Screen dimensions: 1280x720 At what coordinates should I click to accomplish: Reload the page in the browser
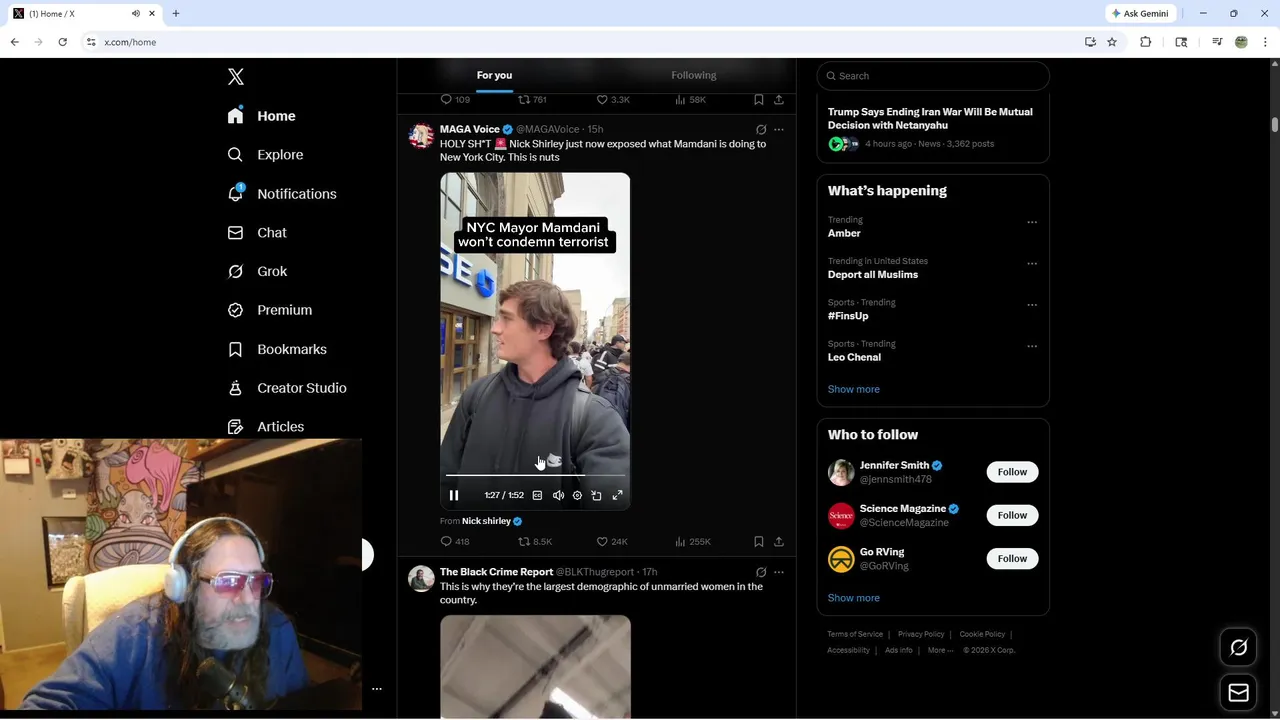62,42
